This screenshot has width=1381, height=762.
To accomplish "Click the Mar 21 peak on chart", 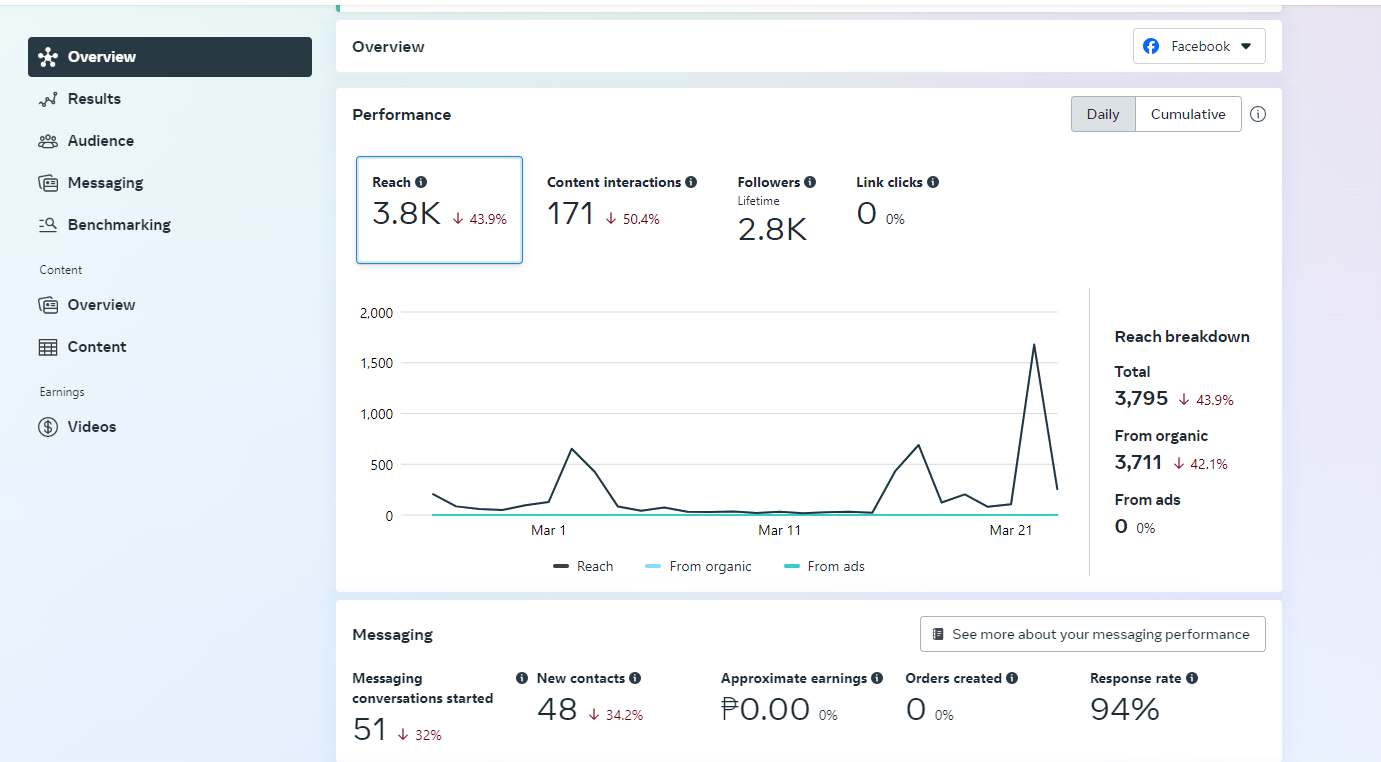I will pos(1033,345).
